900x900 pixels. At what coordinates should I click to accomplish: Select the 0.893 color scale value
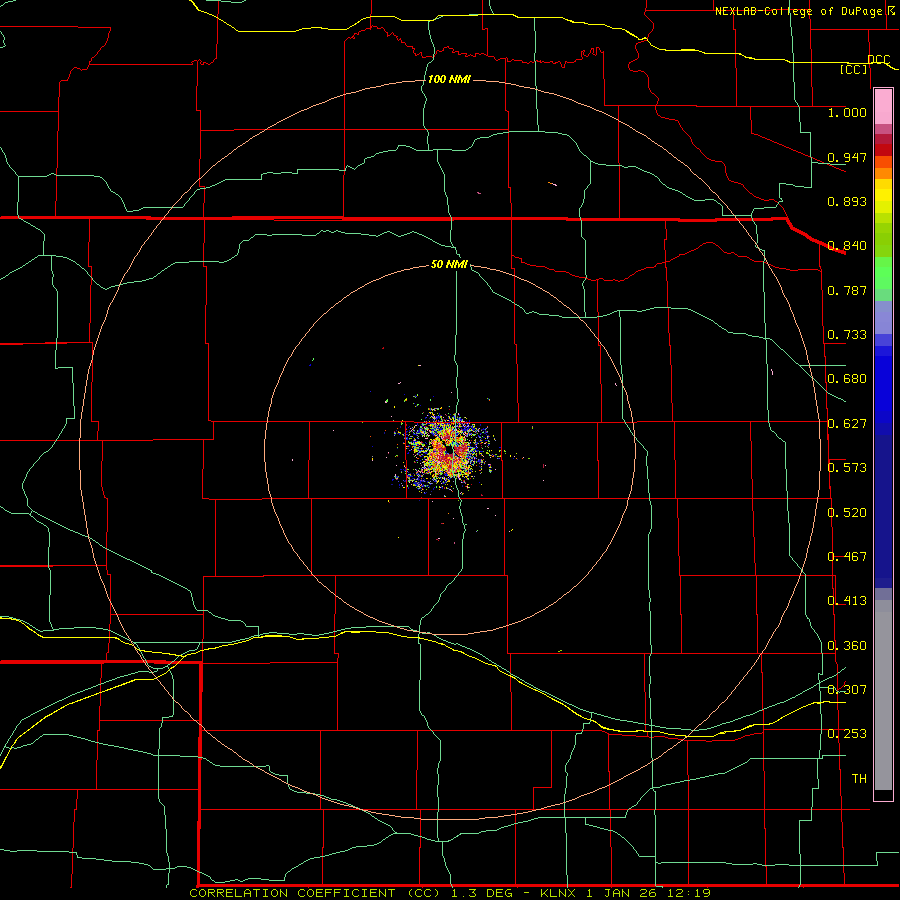point(847,201)
